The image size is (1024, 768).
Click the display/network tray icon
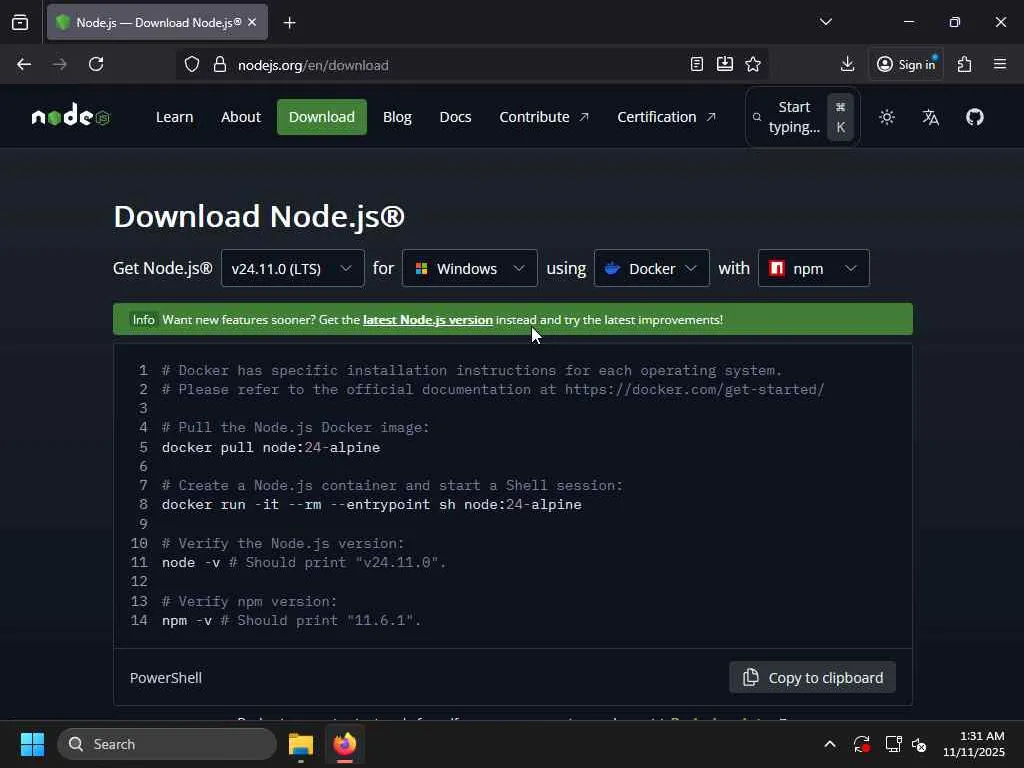pyautogui.click(x=893, y=744)
